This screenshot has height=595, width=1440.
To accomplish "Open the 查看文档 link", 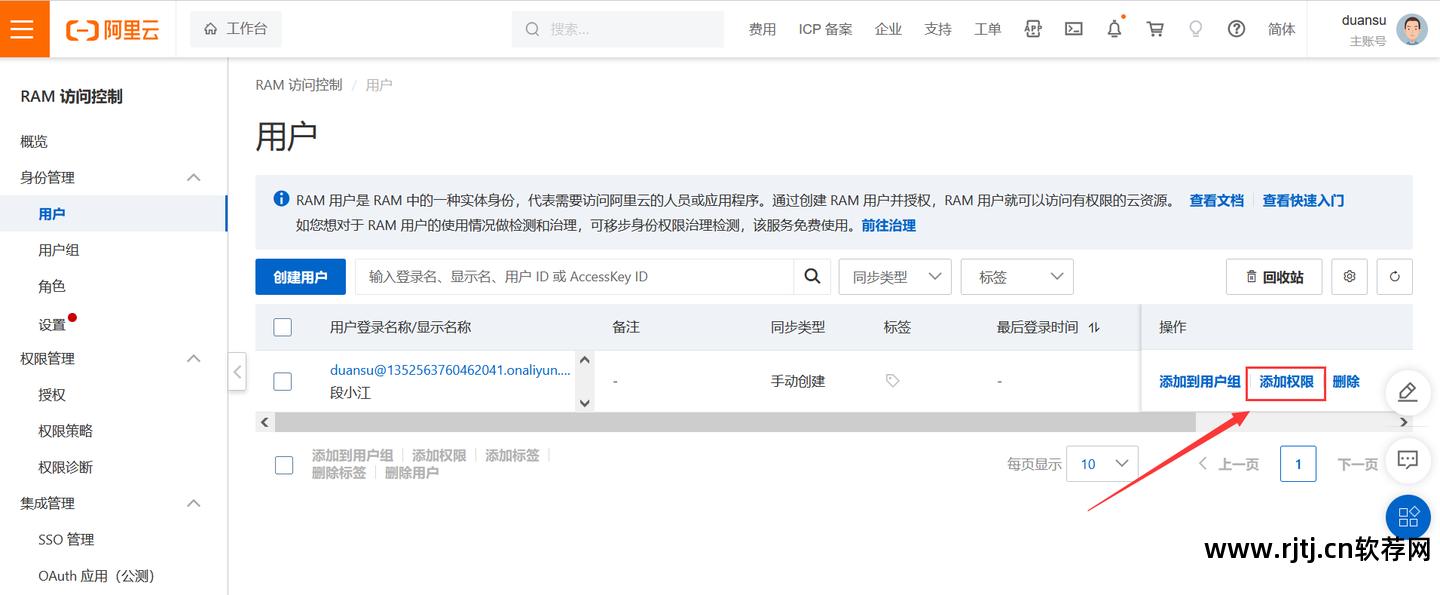I will tap(1216, 200).
